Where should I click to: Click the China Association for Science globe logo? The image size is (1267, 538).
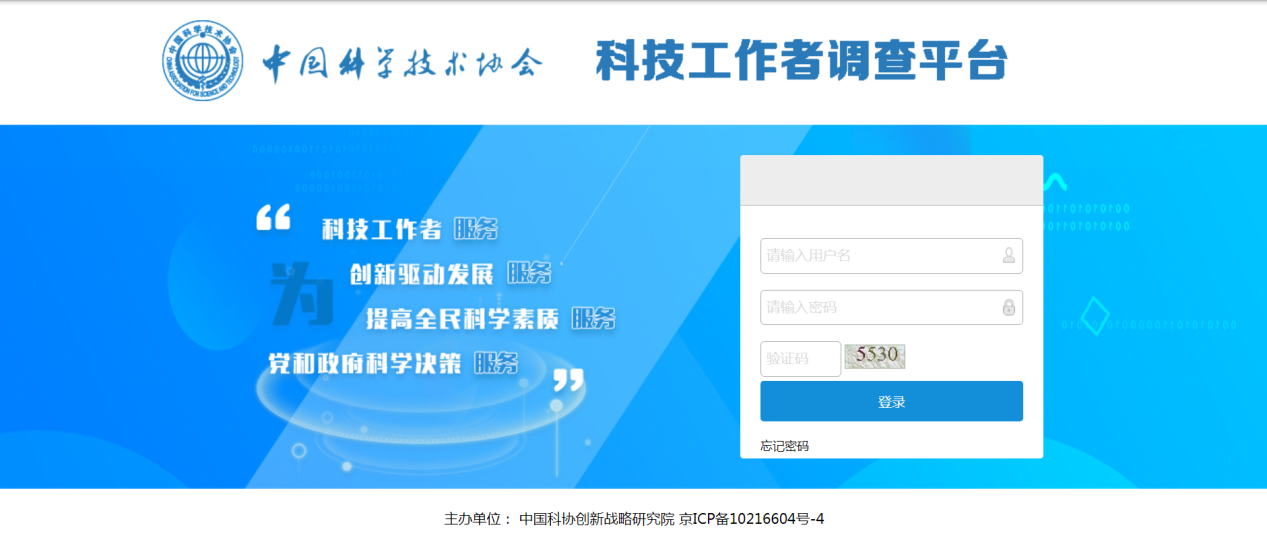[203, 61]
